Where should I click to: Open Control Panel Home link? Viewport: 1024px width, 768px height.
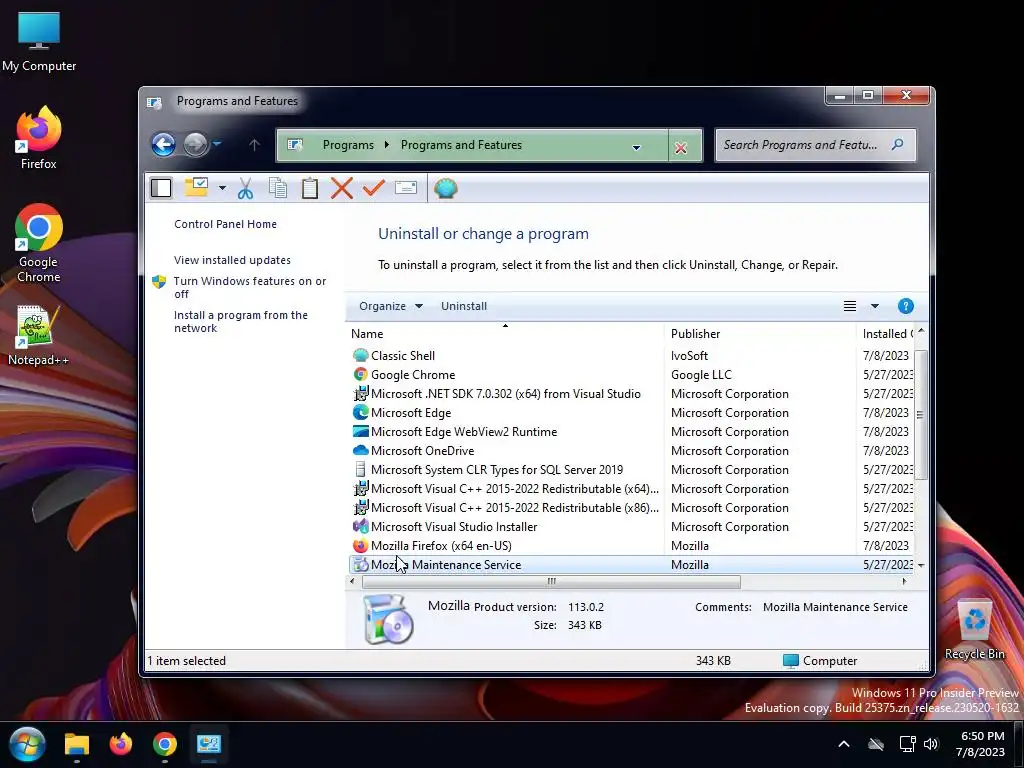225,224
